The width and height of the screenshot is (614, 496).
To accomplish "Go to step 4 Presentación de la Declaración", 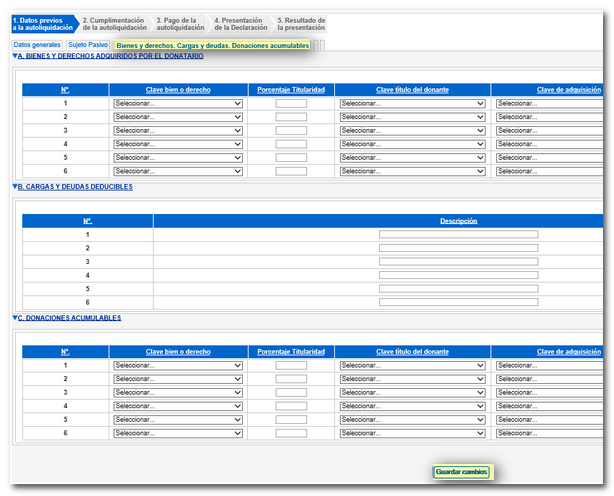I will [x=240, y=24].
